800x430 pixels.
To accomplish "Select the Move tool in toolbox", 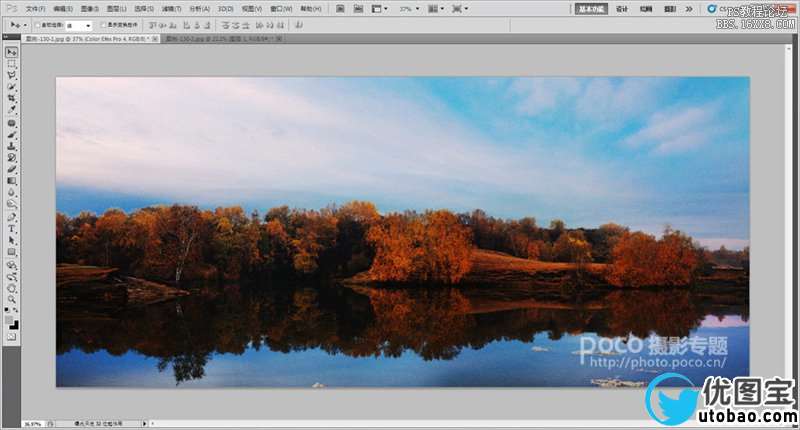I will click(x=11, y=52).
